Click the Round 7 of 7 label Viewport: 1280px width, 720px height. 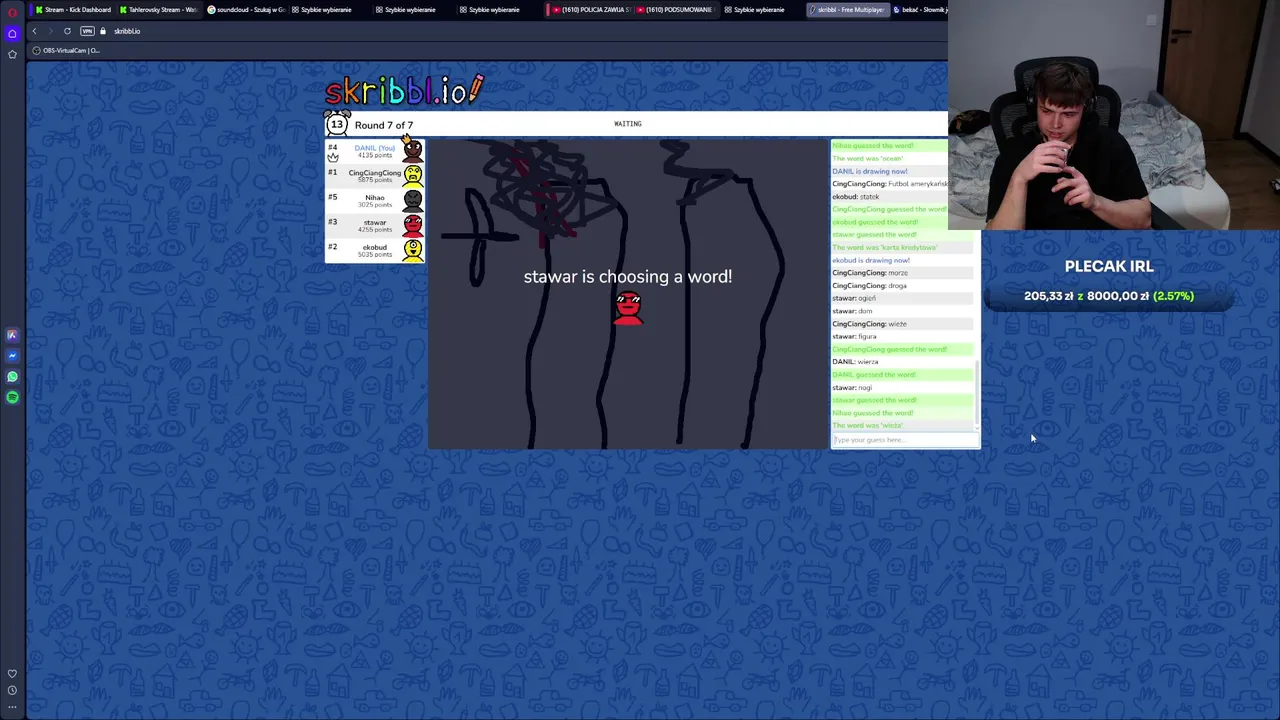tap(383, 125)
